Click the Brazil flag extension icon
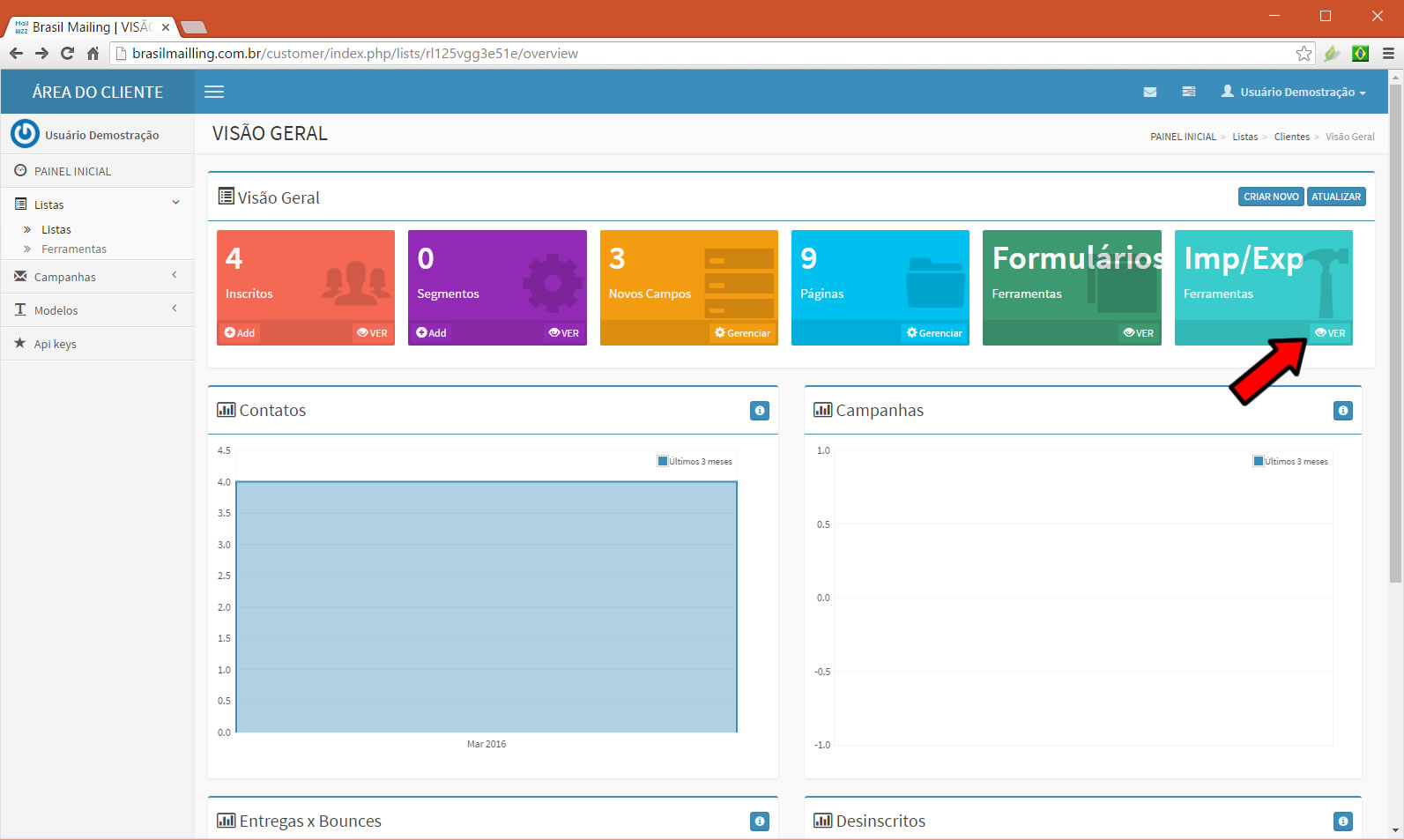The image size is (1404, 840). pyautogui.click(x=1360, y=54)
